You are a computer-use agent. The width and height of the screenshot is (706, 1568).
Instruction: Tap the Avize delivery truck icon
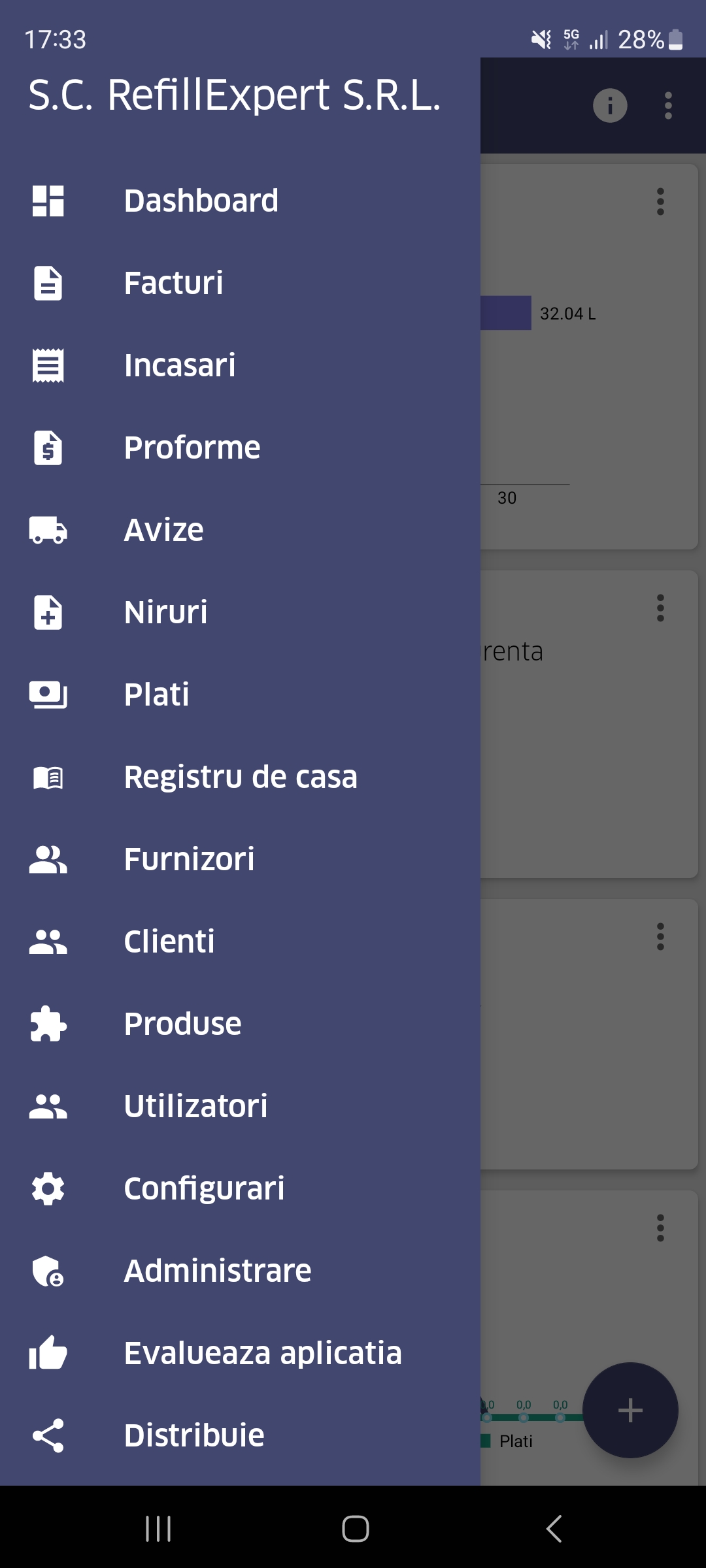click(x=48, y=530)
